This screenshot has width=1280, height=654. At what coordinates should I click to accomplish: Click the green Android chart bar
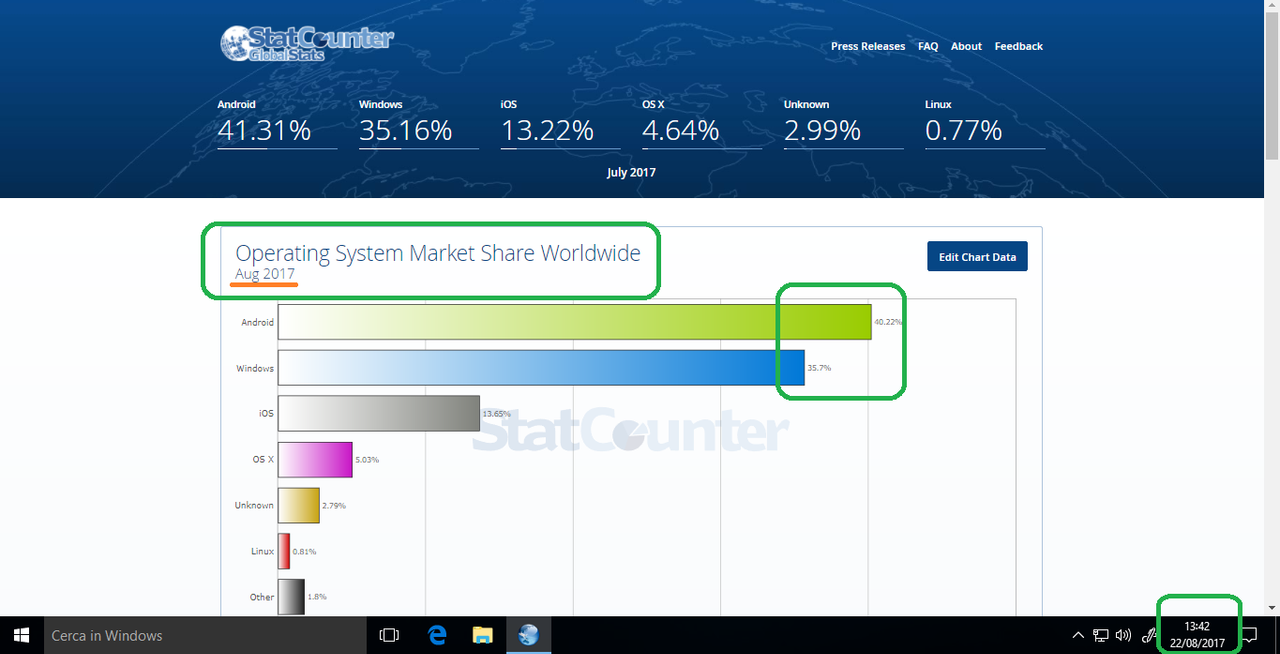coord(575,322)
